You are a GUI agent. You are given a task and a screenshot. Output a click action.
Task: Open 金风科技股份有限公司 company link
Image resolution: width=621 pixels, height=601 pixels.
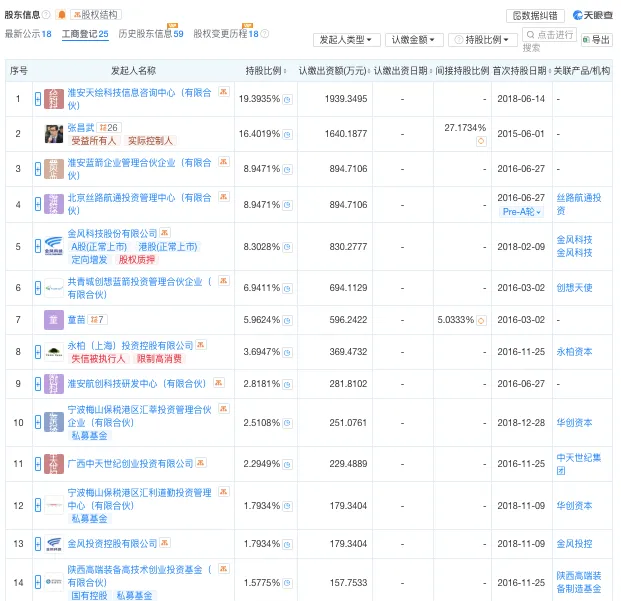[x=112, y=233]
